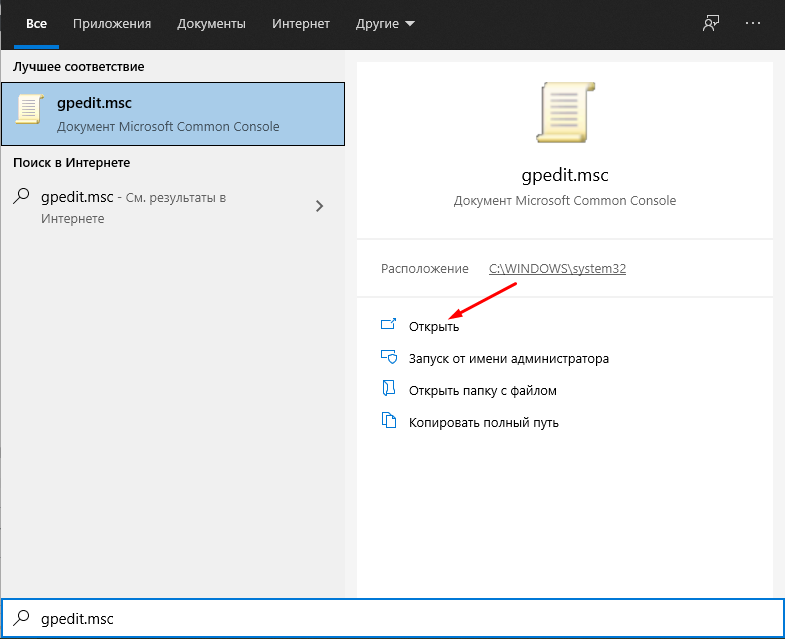The image size is (785, 639).
Task: Click the administrator shield icon
Action: tap(388, 357)
